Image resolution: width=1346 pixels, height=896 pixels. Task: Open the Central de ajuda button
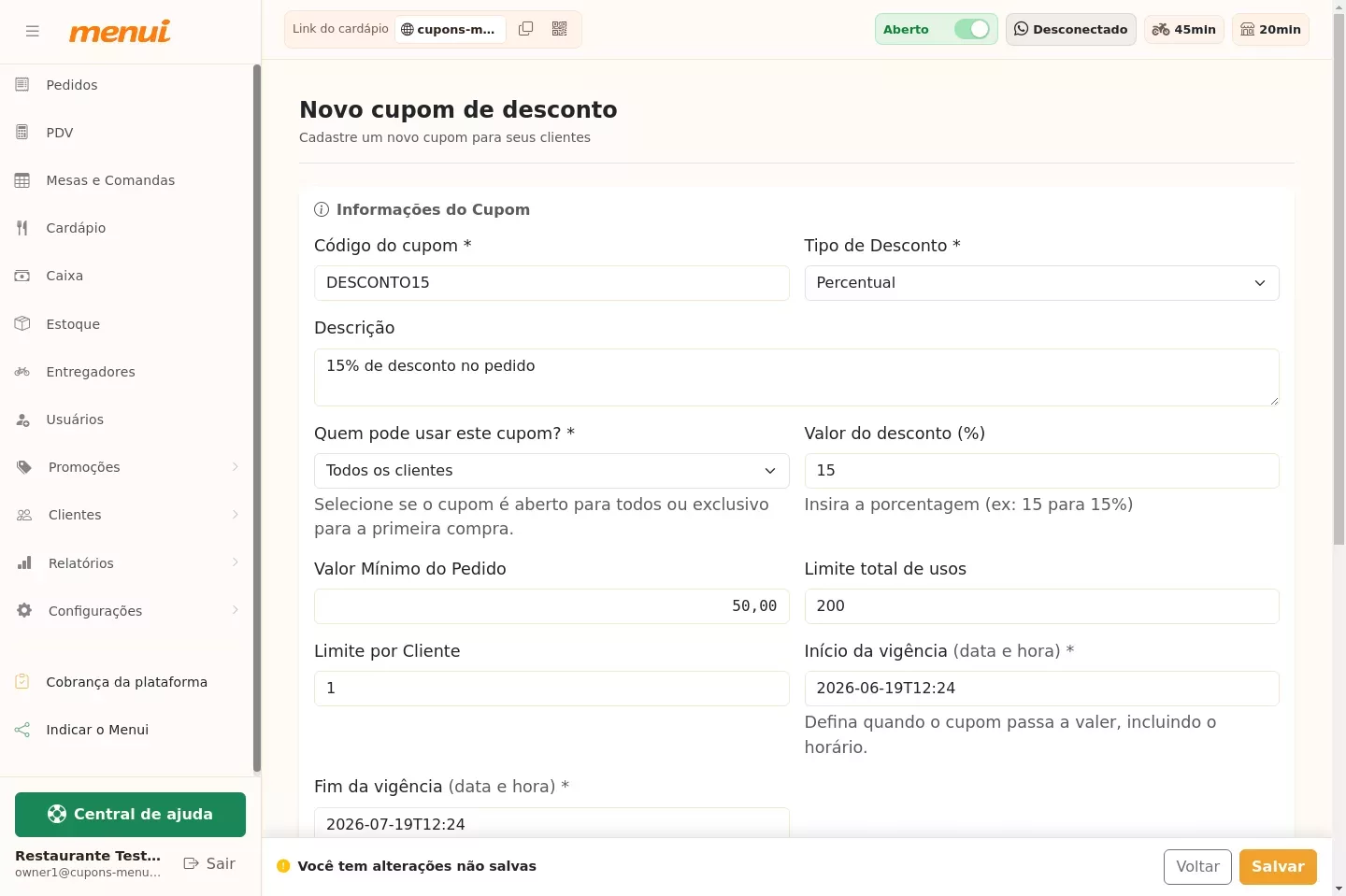(130, 815)
